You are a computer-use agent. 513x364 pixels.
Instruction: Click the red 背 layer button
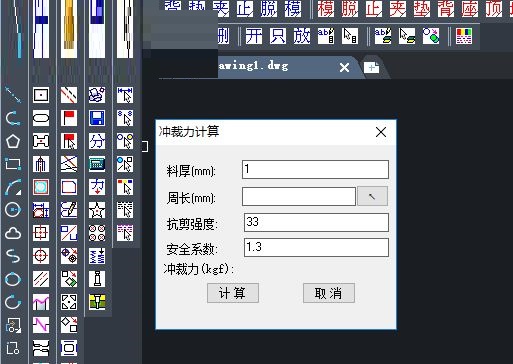click(446, 9)
